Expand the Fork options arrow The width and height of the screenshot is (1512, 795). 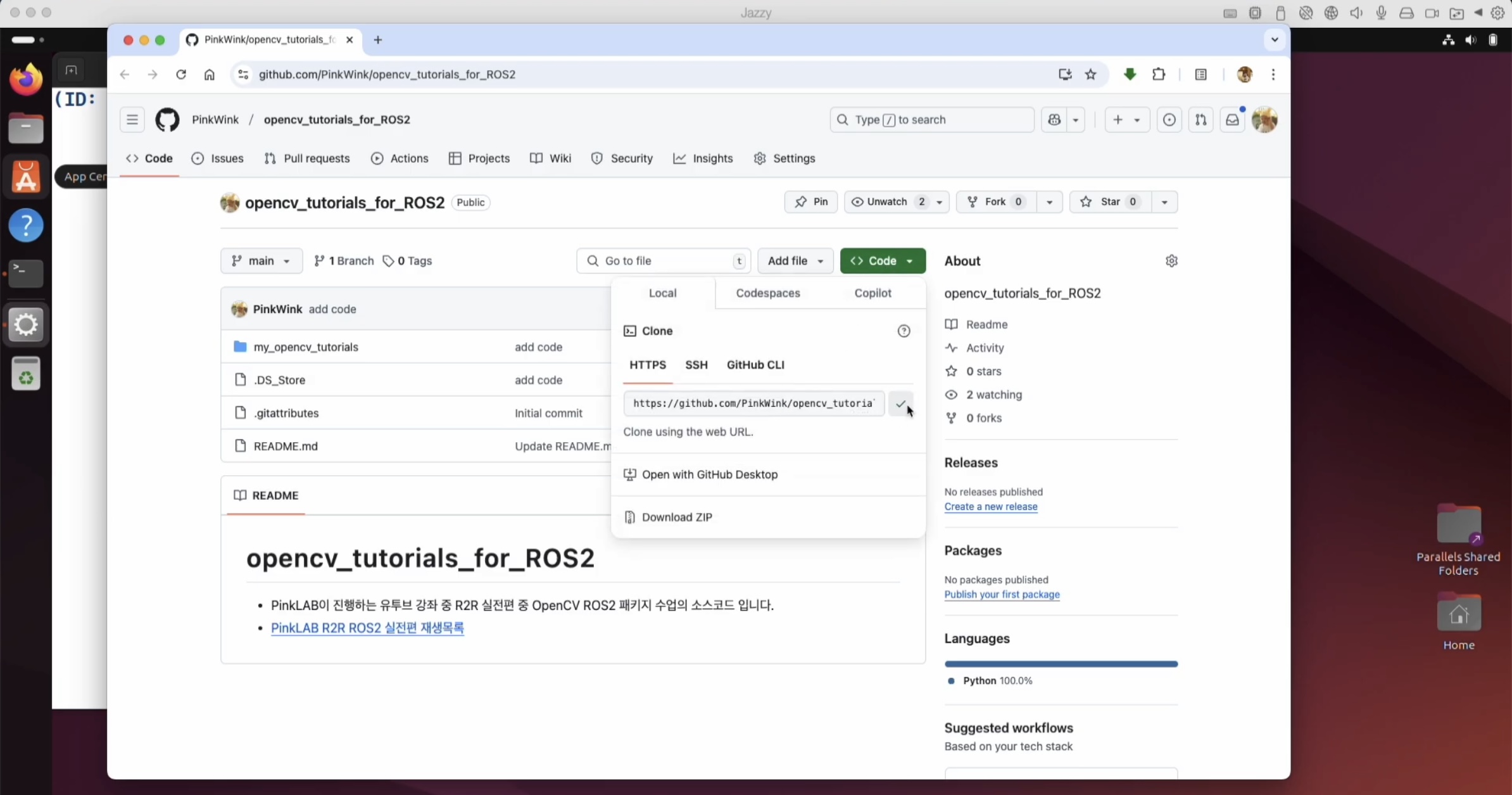[x=1049, y=202]
